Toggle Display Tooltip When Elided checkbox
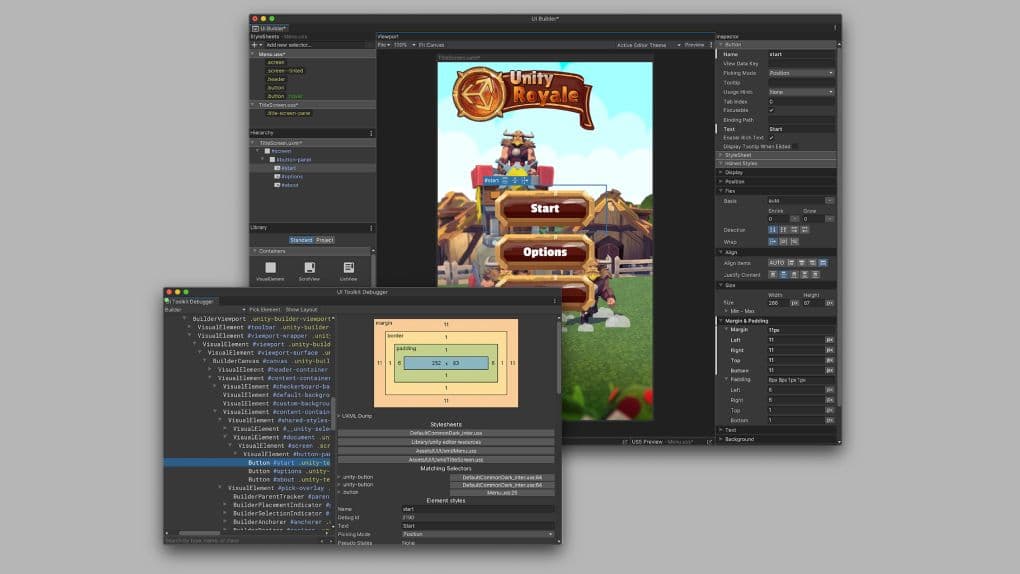 [796, 146]
